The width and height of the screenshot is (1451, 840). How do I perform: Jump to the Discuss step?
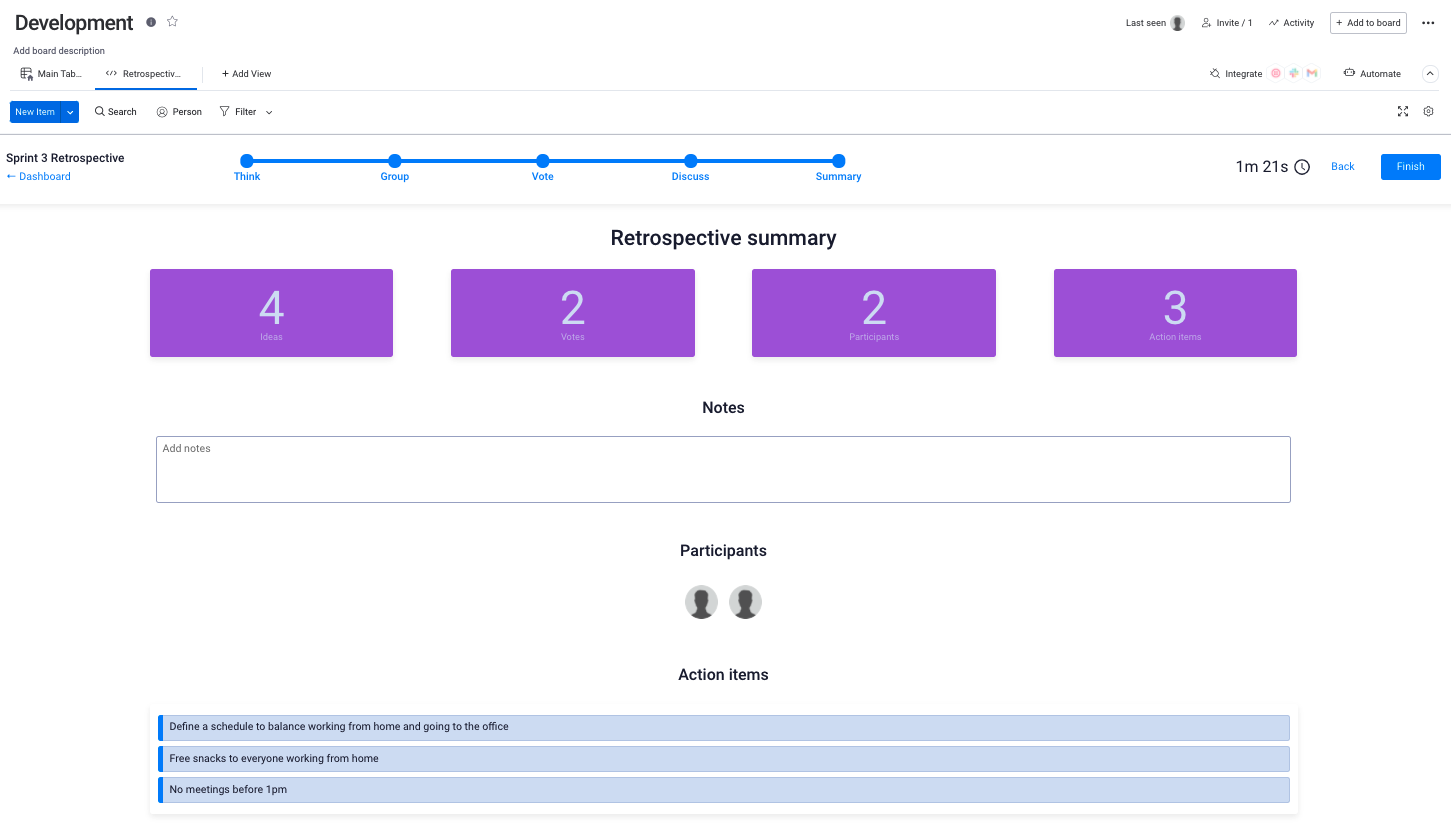click(x=690, y=161)
